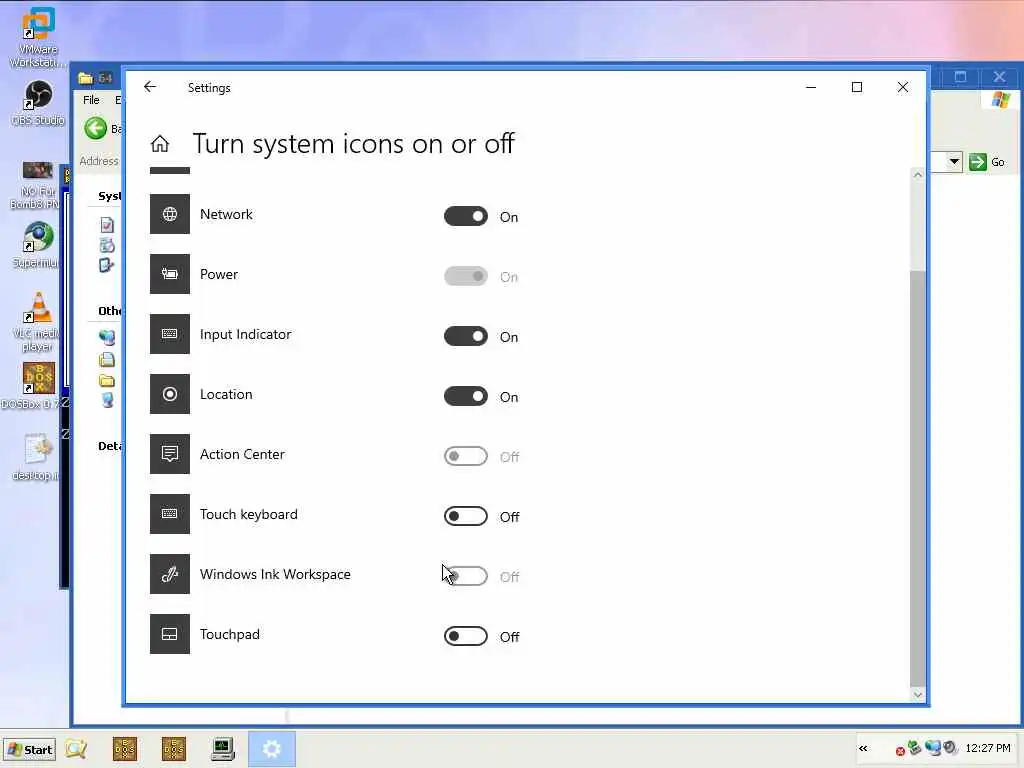Viewport: 1024px width, 768px height.
Task: Open VMware Workstation desktop shortcut
Action: (x=37, y=37)
